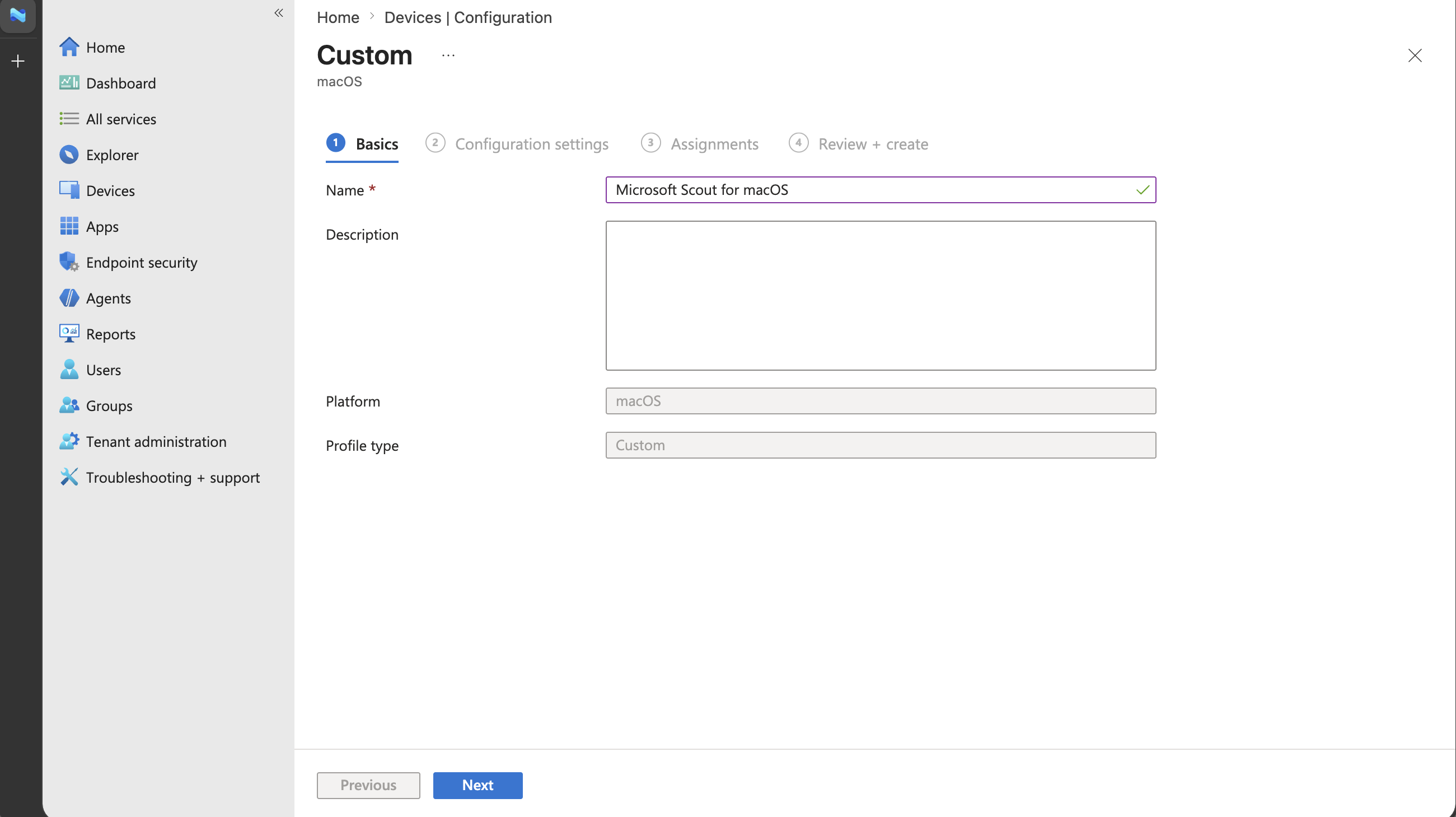Click the Previous button

point(368,785)
